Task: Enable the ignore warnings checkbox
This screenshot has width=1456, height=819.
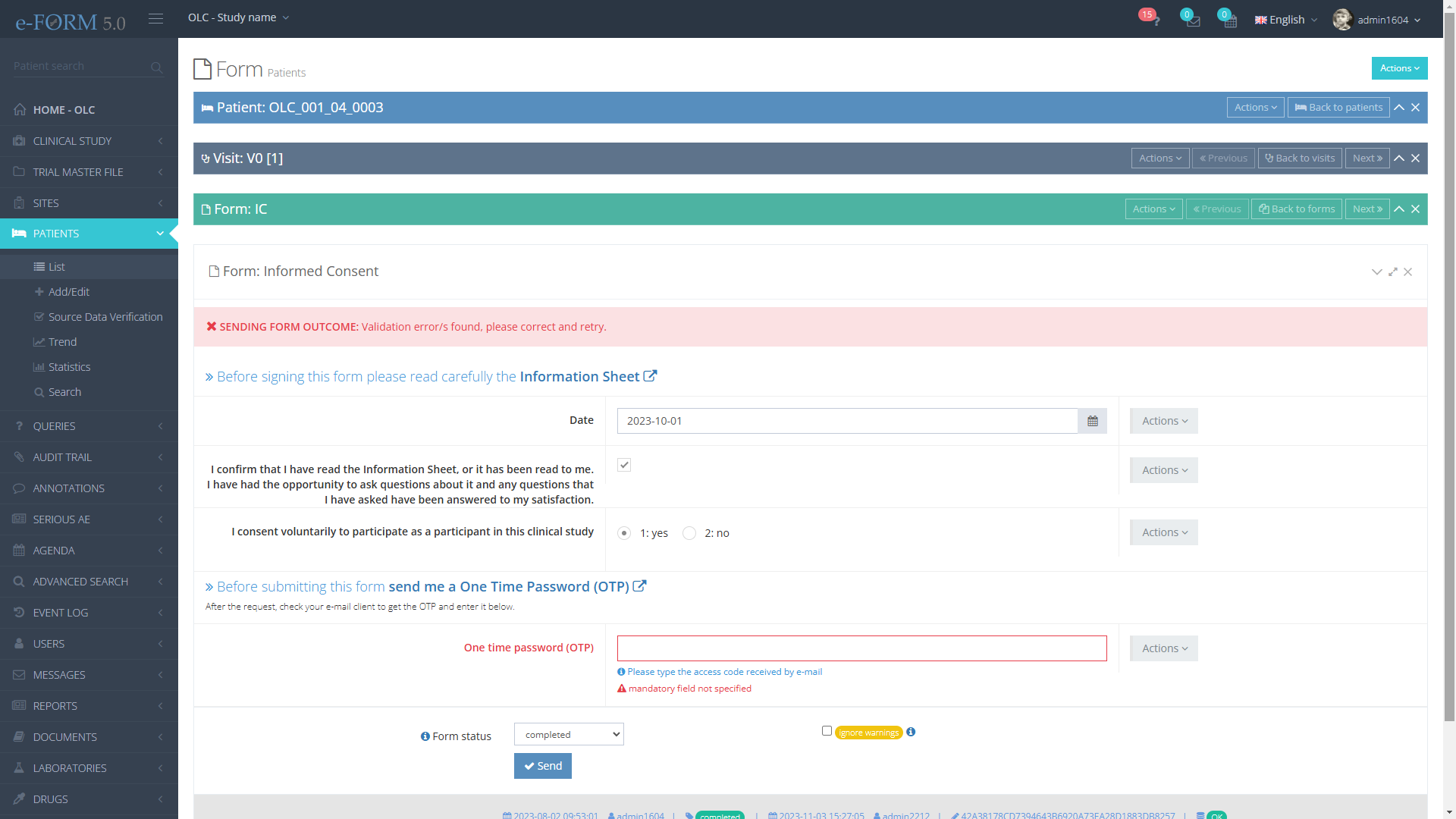Action: [827, 731]
